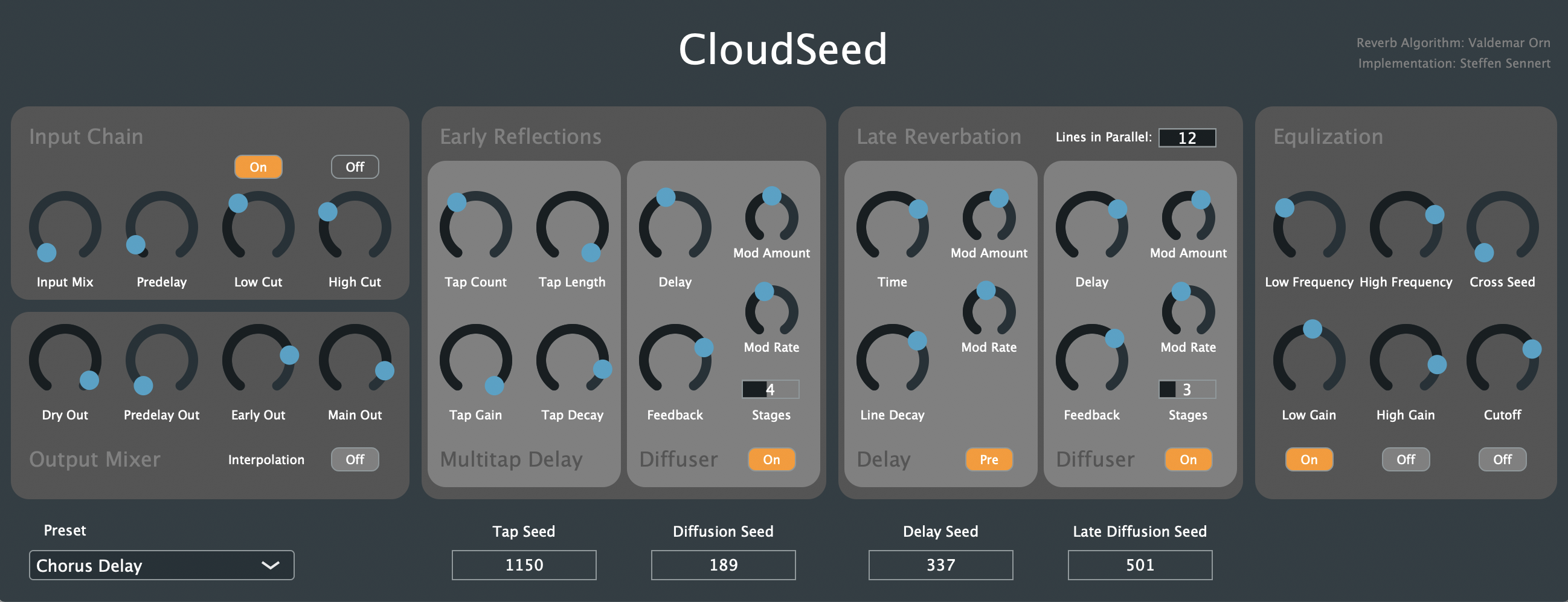The image size is (1568, 602).
Task: Change the Lines in Parallel value
Action: [1186, 138]
